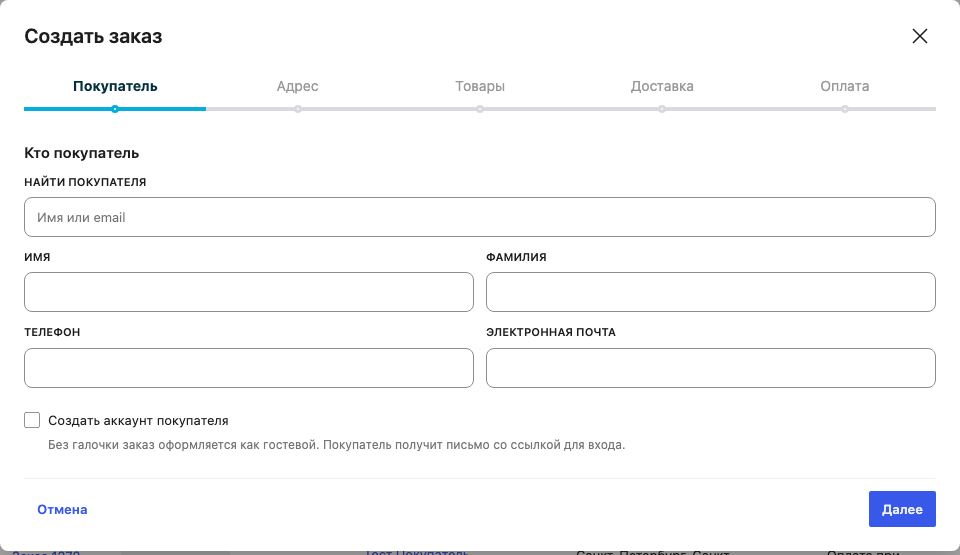Click into the Фамилия input field

(711, 292)
